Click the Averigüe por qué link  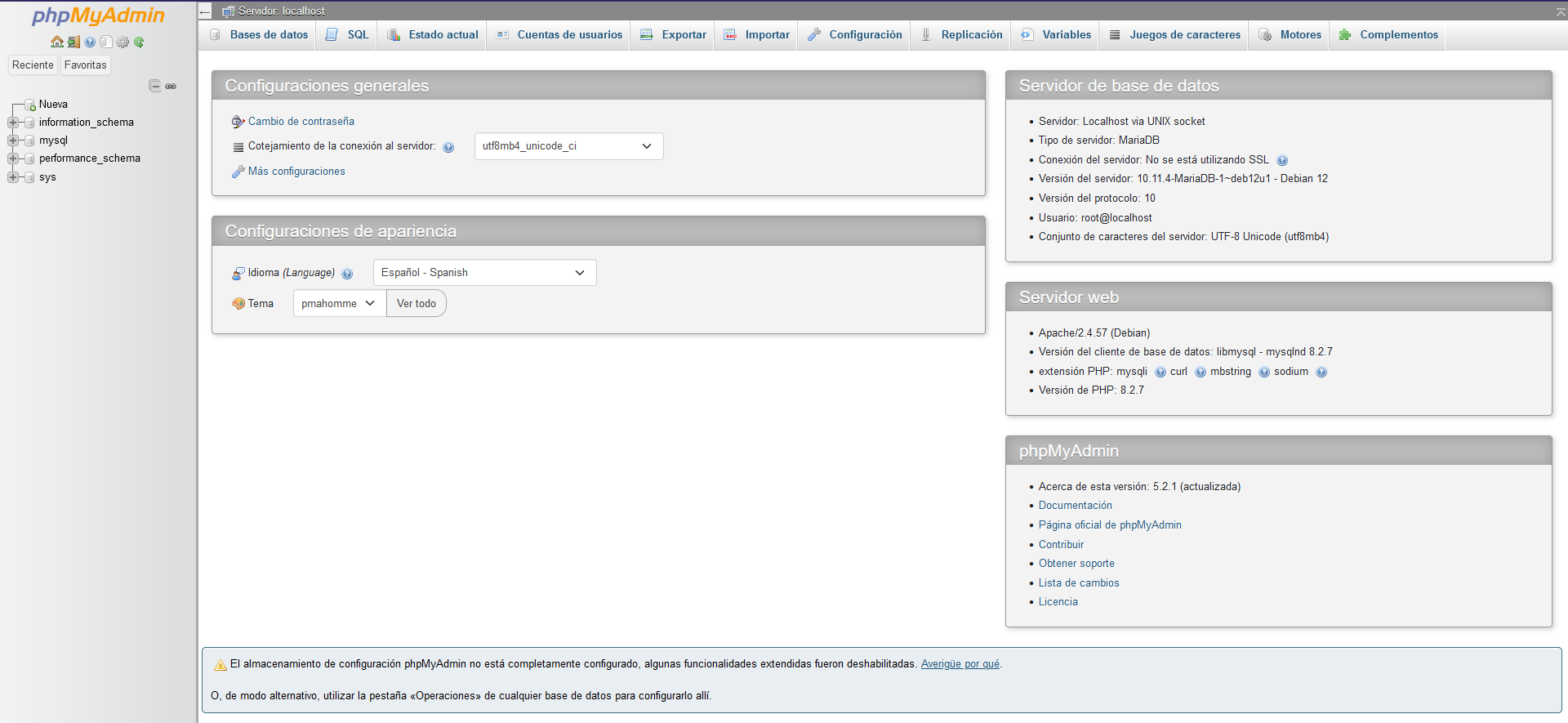pos(960,664)
